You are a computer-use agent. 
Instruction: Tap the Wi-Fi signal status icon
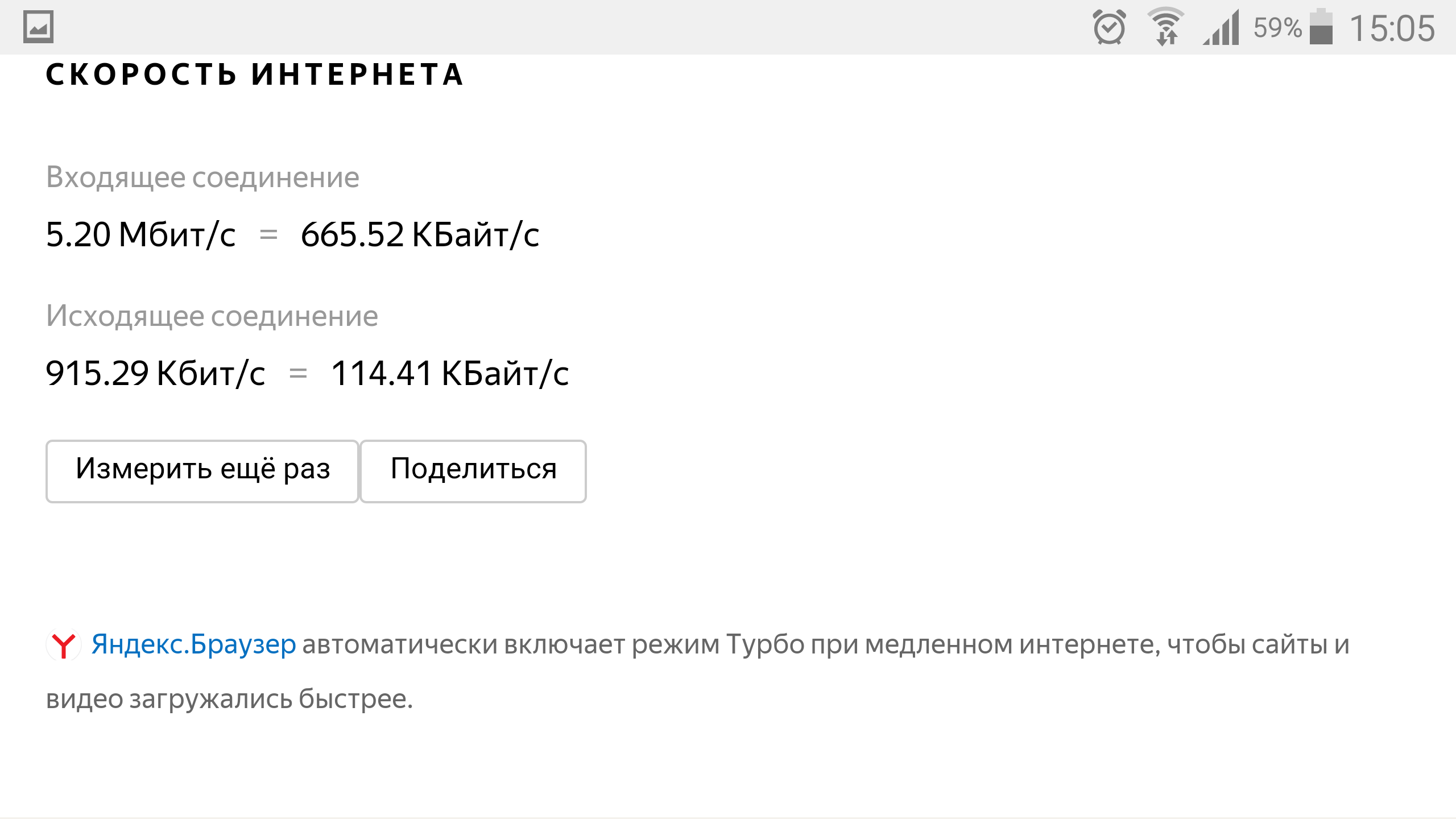1166,27
